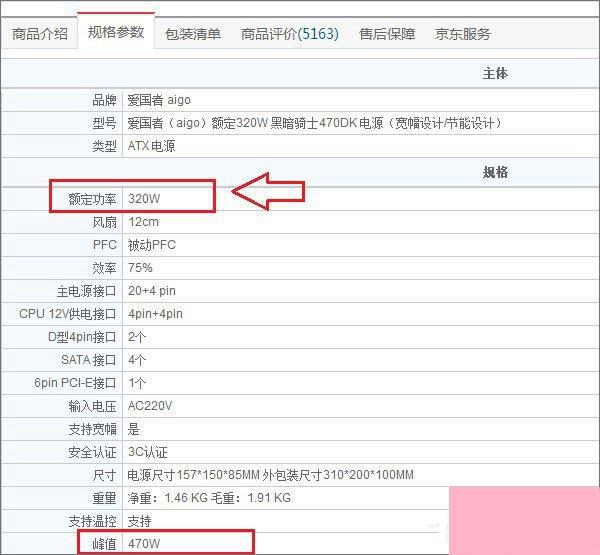Click the 被动PFC value
The width and height of the screenshot is (600, 555).
[152, 245]
